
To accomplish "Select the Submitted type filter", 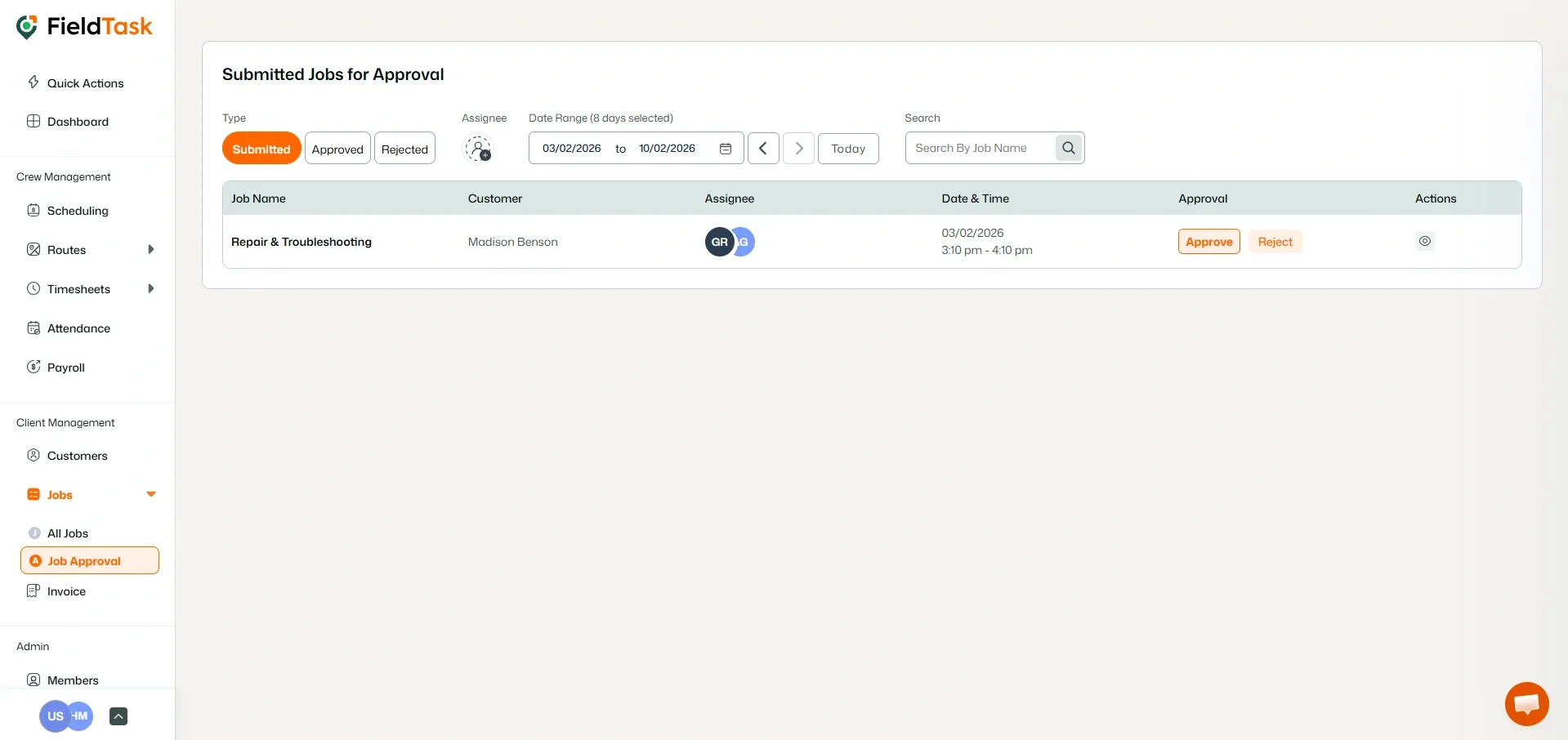I will point(261,149).
